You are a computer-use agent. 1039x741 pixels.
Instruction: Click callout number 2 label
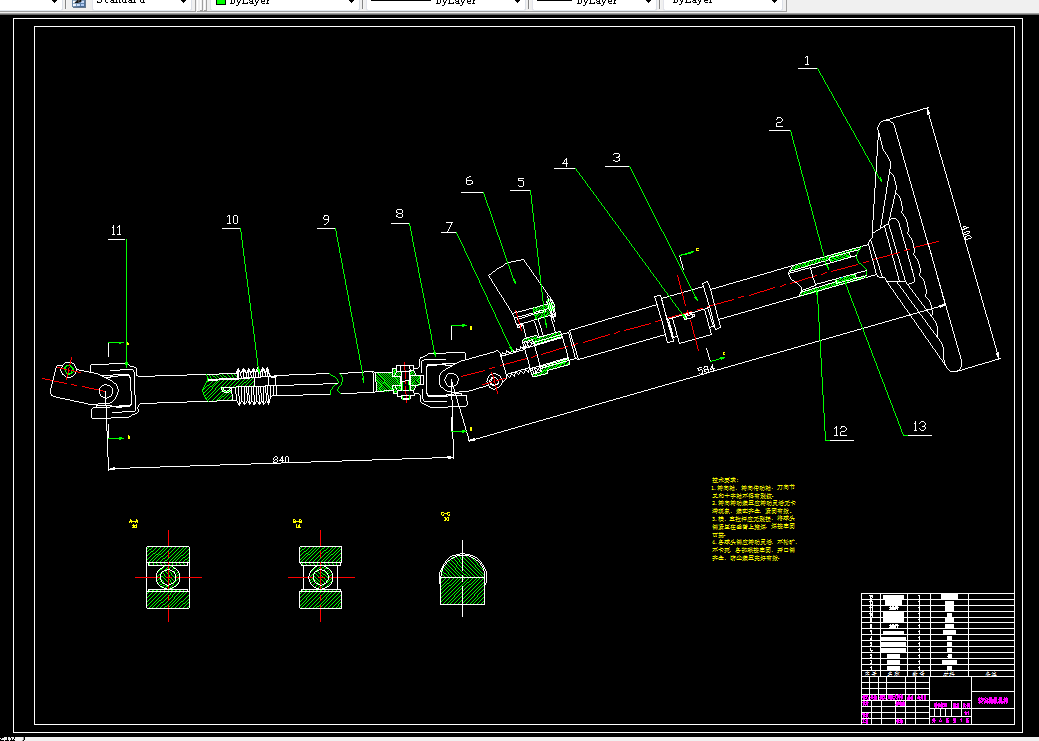pyautogui.click(x=779, y=123)
